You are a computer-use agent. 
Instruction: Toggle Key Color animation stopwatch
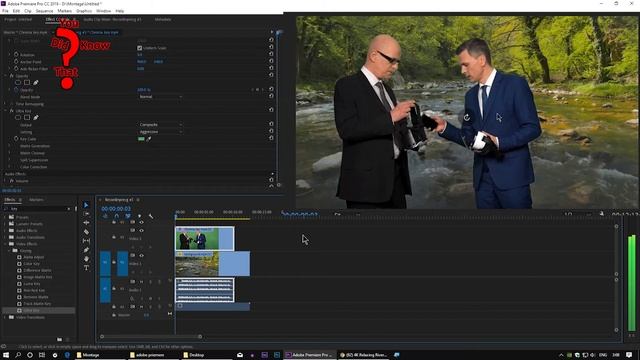click(x=16, y=139)
